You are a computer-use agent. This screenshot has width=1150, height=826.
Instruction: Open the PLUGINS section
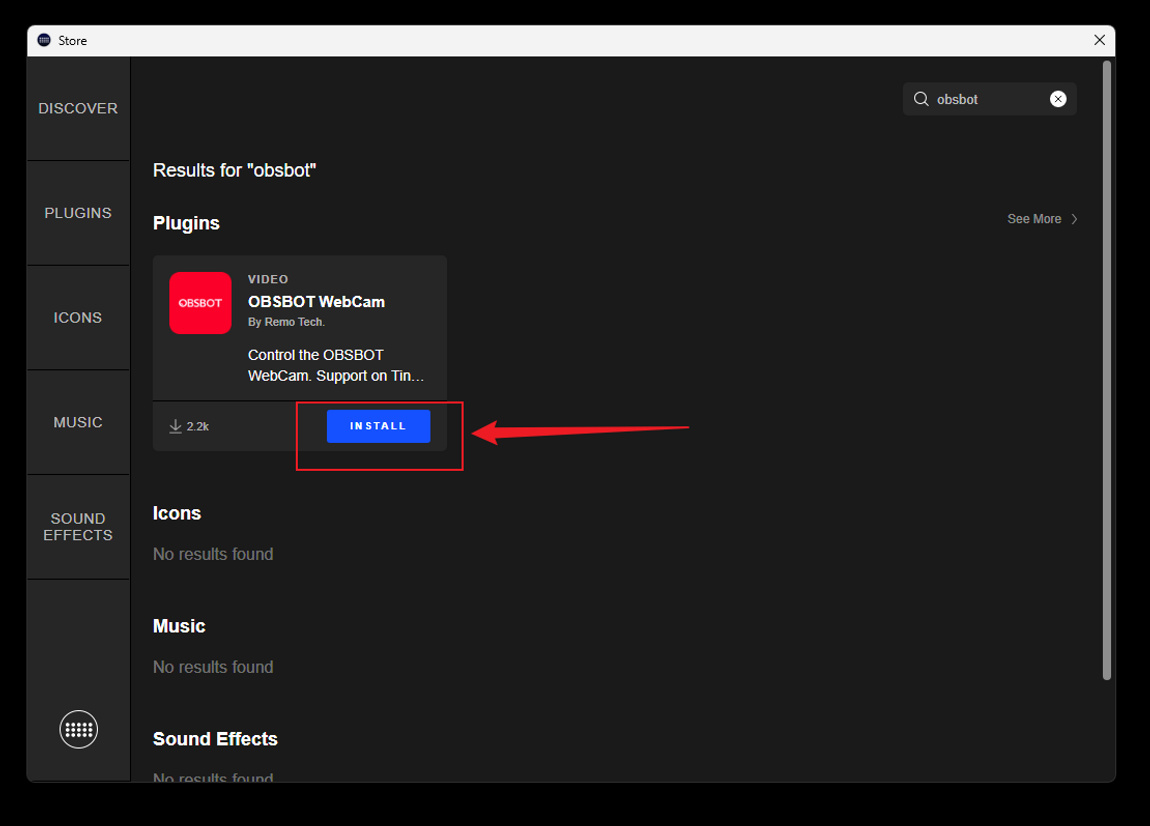[78, 212]
